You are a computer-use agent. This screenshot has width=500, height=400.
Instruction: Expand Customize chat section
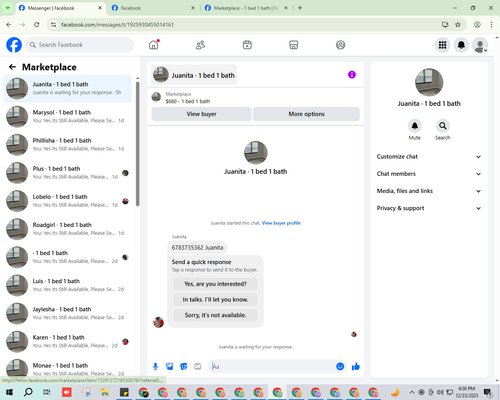429,157
